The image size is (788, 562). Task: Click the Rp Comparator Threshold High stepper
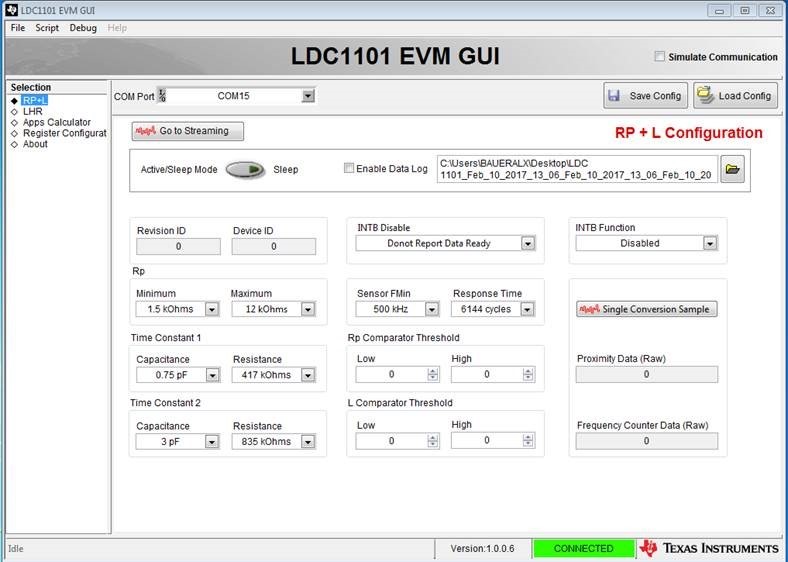(x=528, y=374)
